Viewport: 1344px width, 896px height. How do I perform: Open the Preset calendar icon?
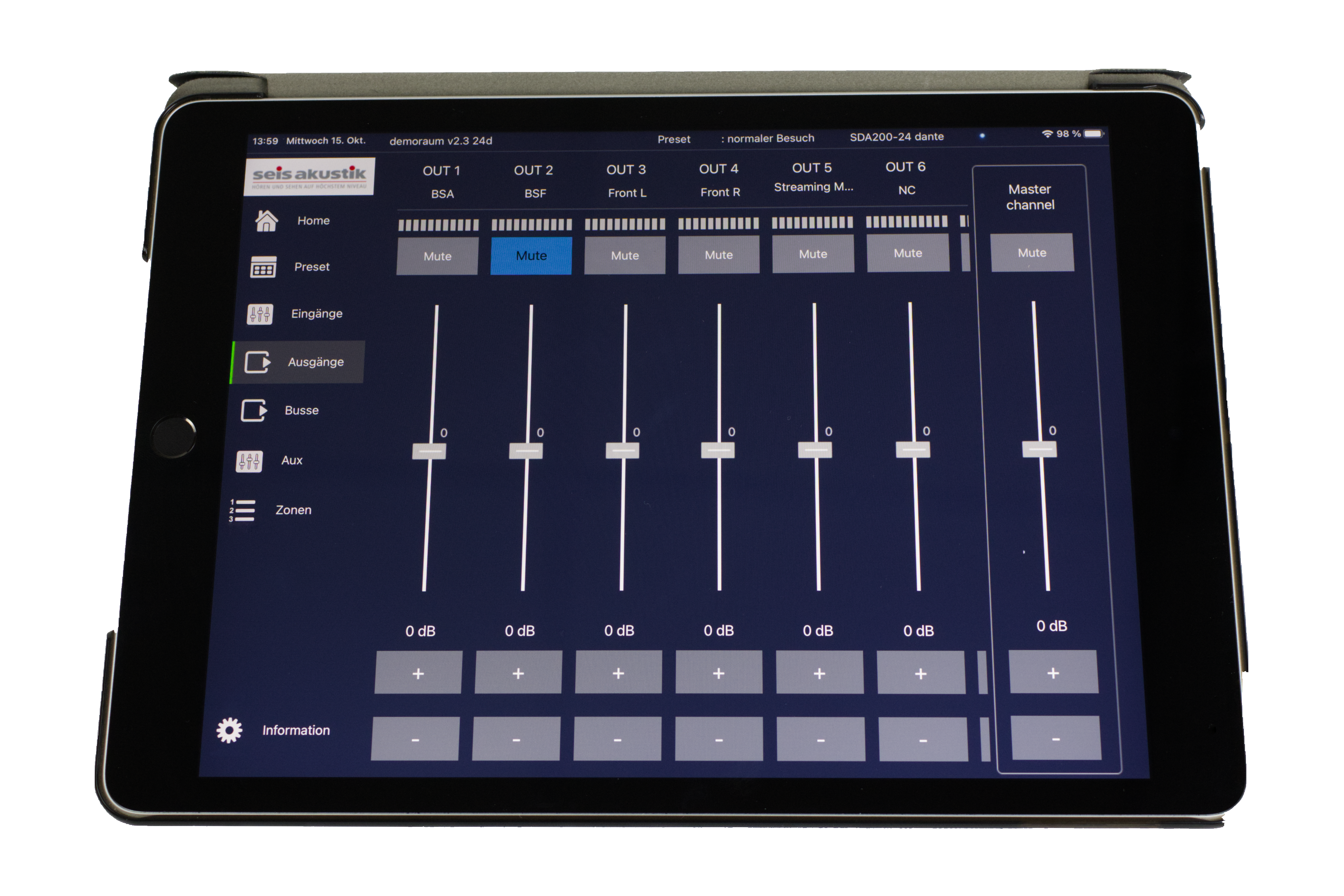(x=263, y=267)
